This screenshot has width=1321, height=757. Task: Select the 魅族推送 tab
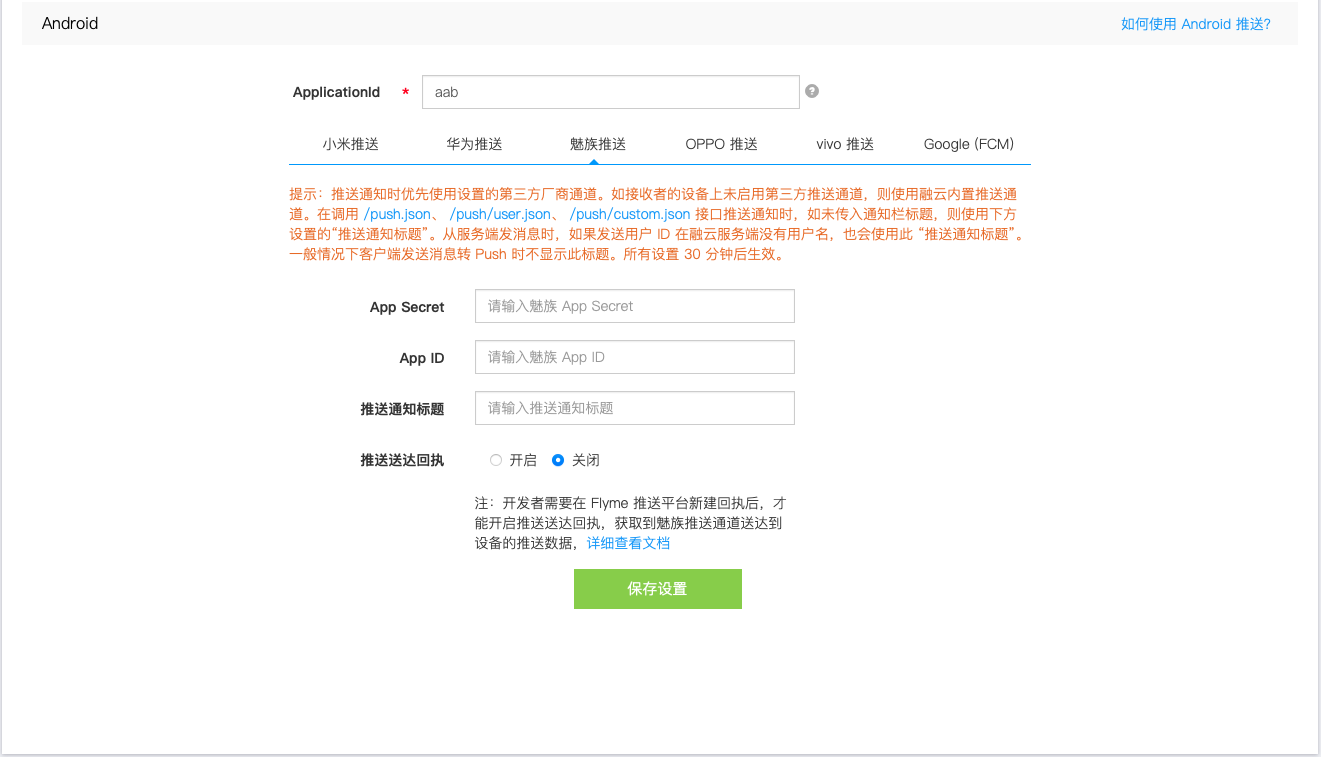[598, 144]
